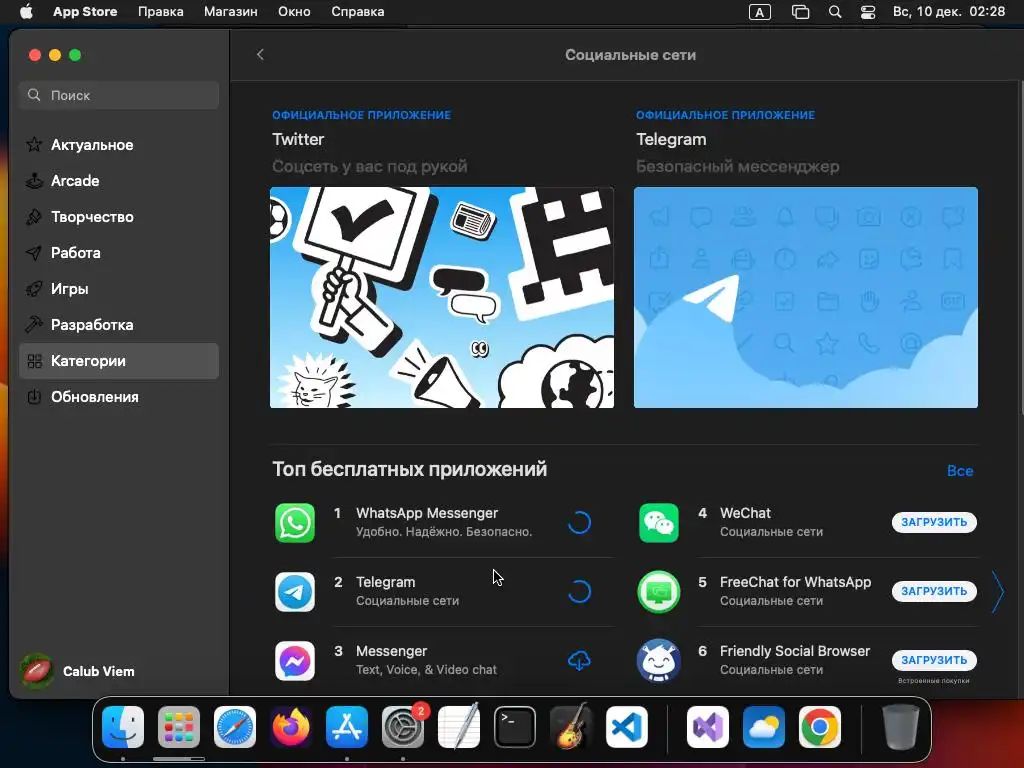
Task: Open Spotlight search in the menu bar
Action: point(835,12)
